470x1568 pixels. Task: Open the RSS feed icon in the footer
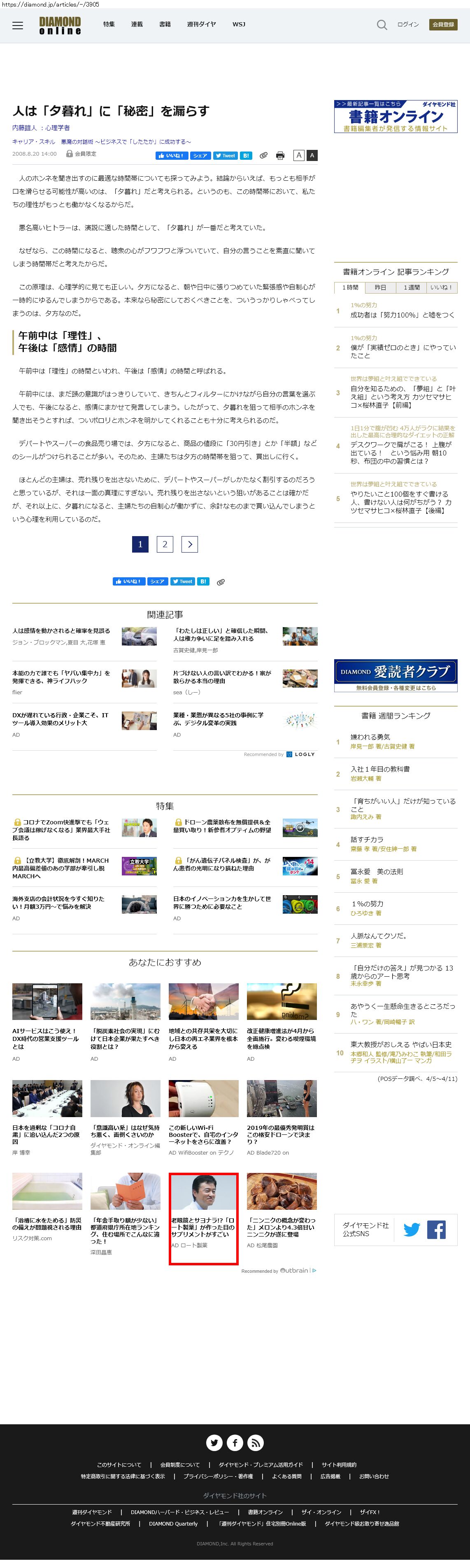[x=255, y=1442]
